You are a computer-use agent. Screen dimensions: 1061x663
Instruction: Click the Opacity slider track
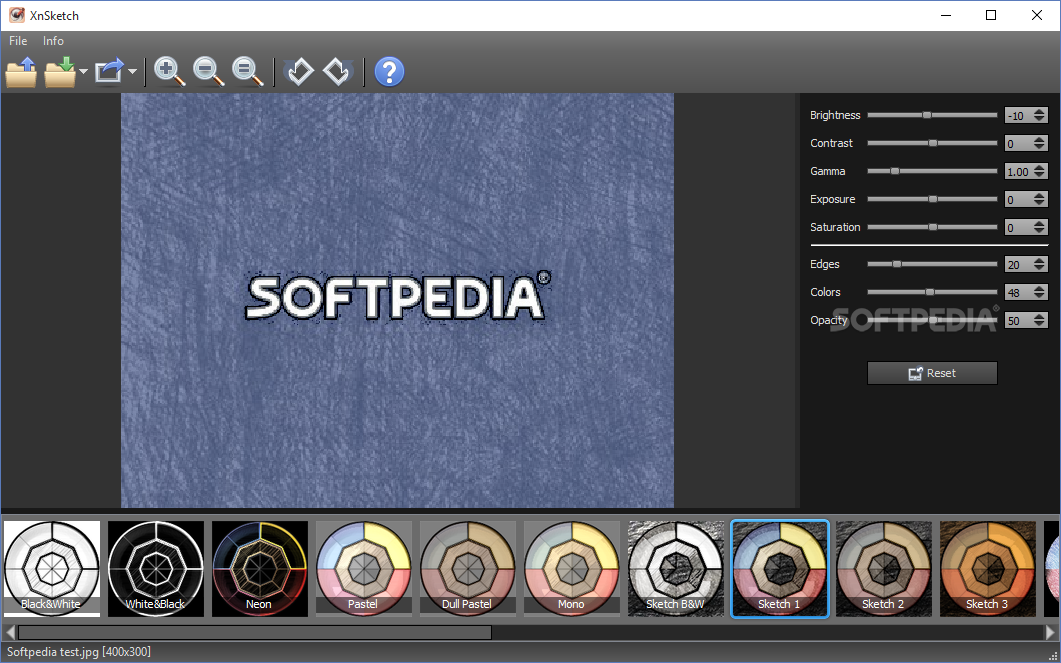tap(932, 320)
